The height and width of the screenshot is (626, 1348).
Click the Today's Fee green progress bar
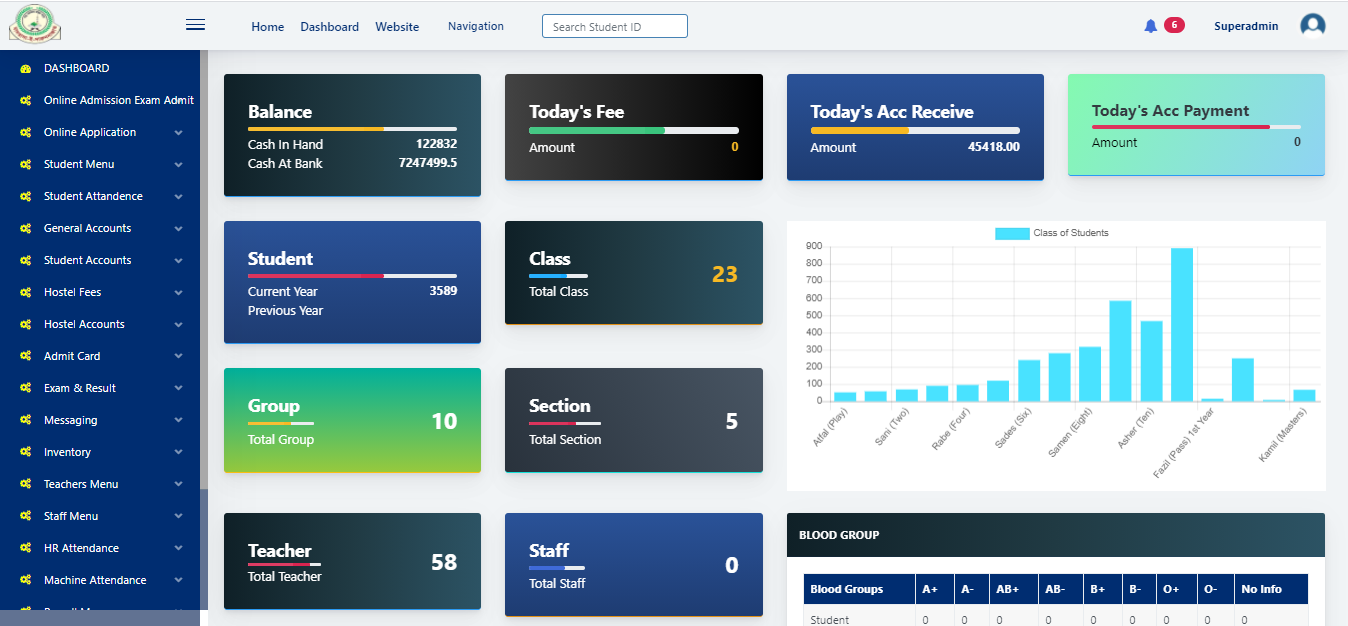click(x=597, y=130)
